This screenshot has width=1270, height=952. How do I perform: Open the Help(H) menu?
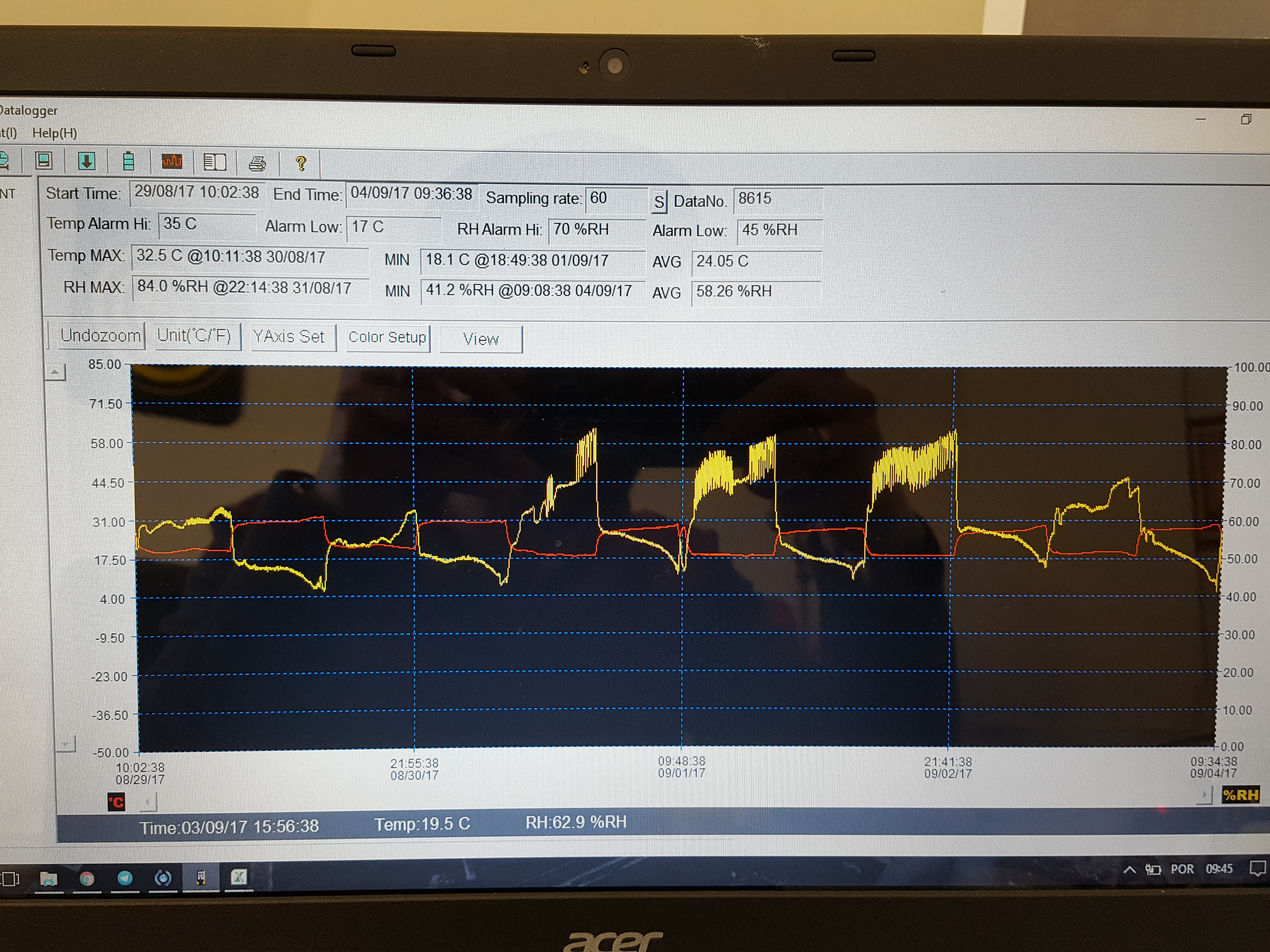pos(55,133)
